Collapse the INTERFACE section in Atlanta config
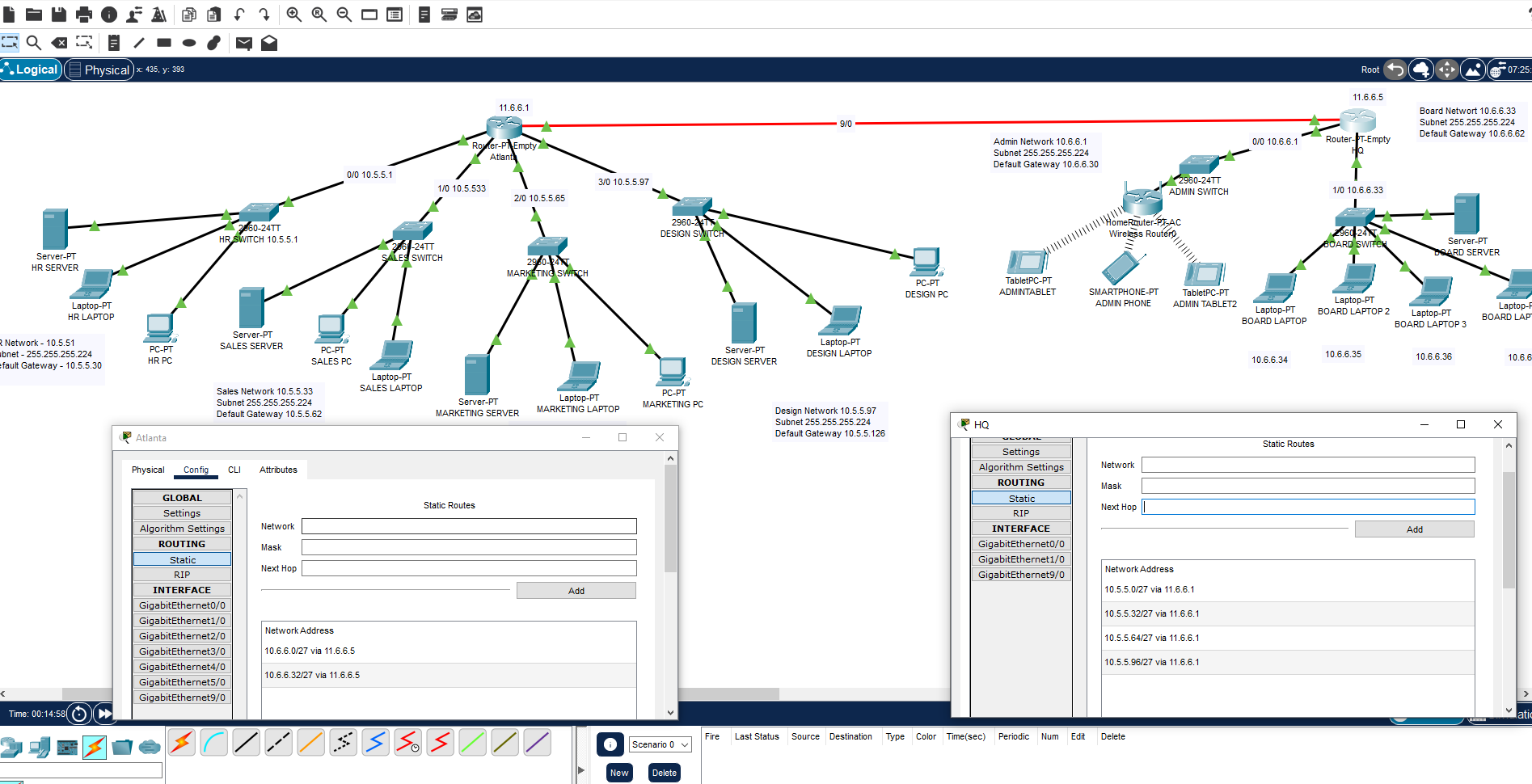This screenshot has width=1532, height=784. coord(182,590)
